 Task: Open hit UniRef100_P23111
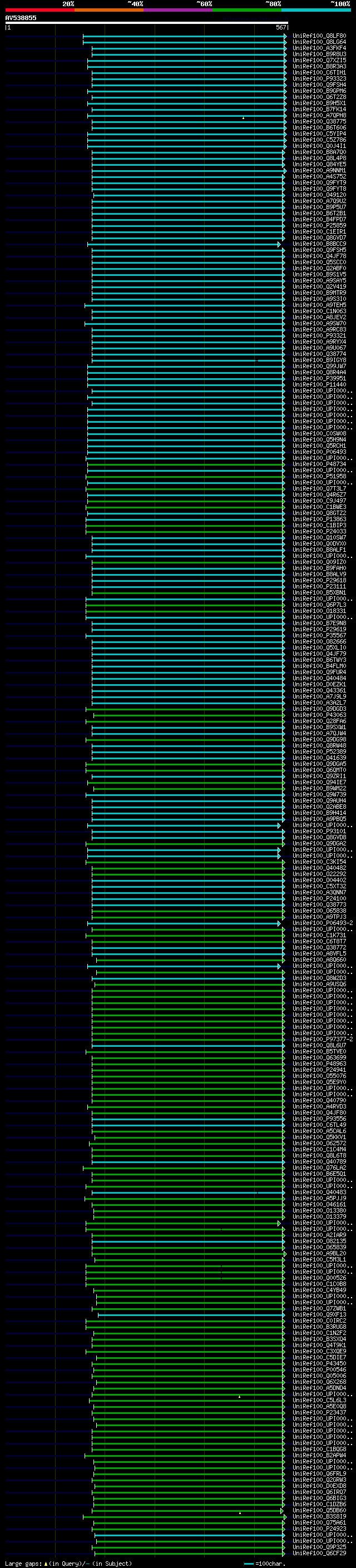coord(319,586)
